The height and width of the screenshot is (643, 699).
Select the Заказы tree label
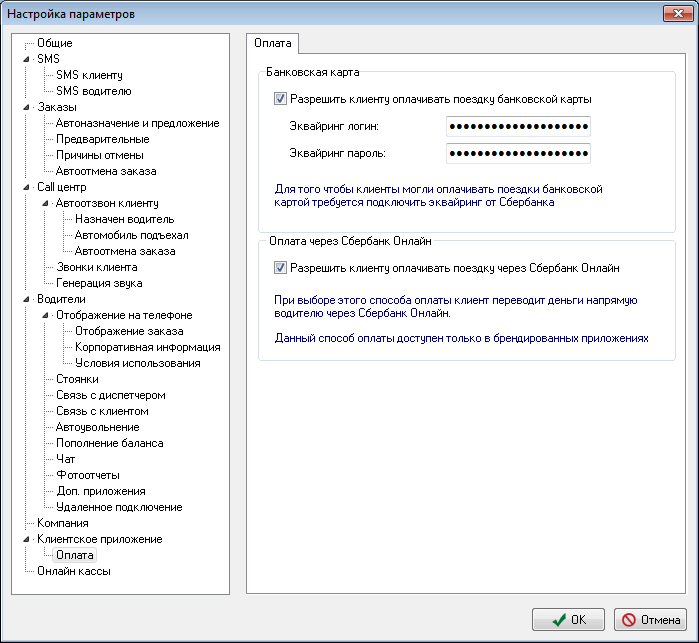pos(57,107)
